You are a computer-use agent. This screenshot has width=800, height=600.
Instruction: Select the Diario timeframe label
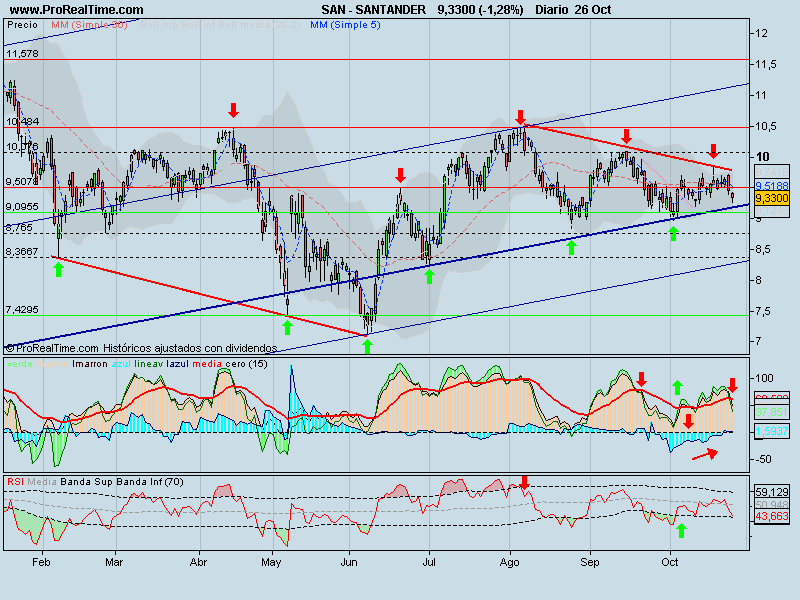(552, 10)
